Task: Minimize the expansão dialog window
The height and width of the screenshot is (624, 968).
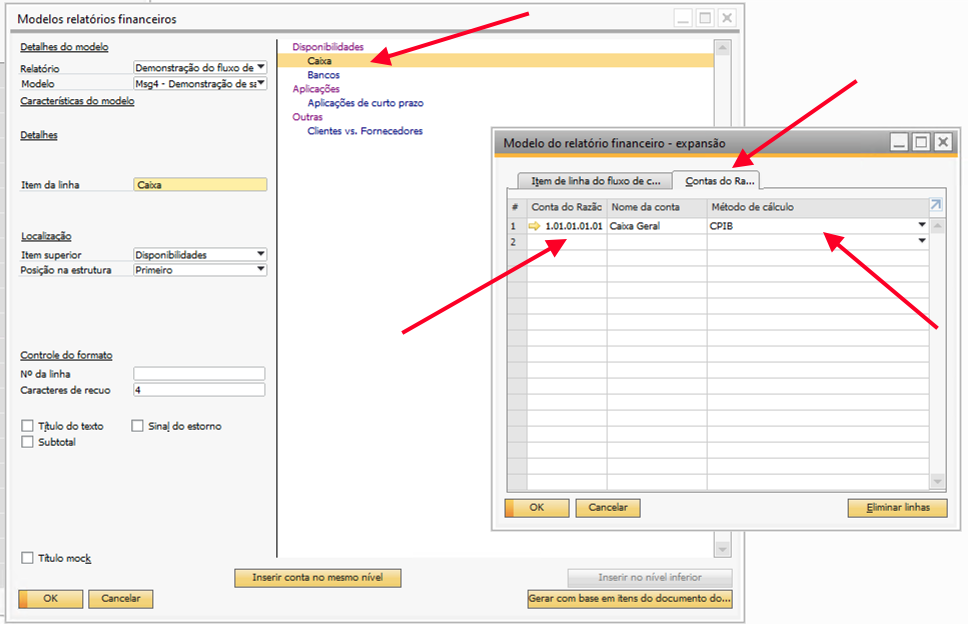Action: coord(900,143)
